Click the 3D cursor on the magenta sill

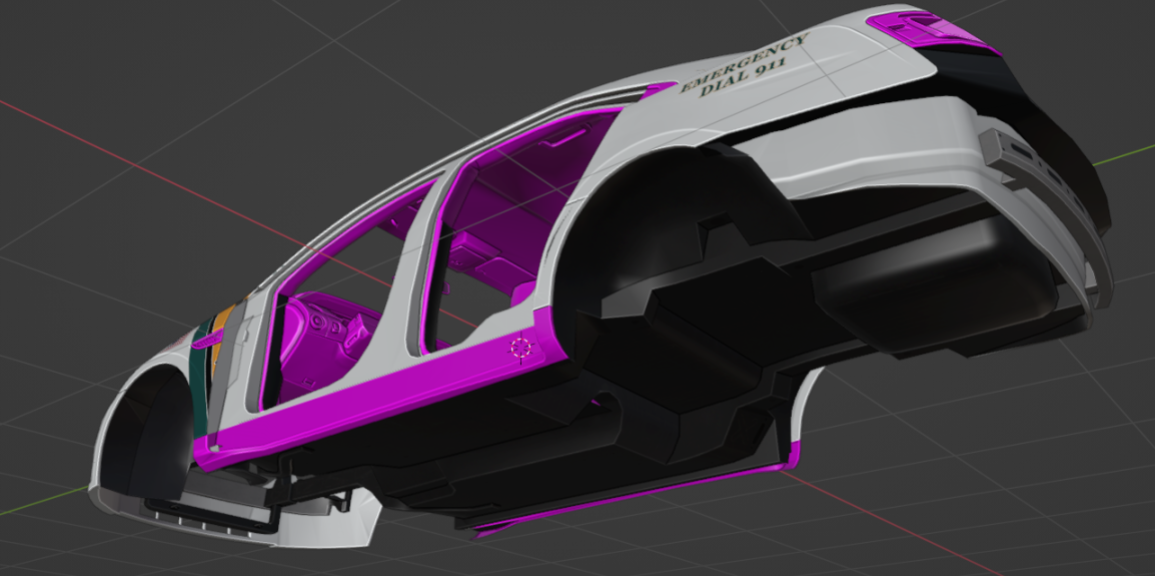pyautogui.click(x=521, y=349)
